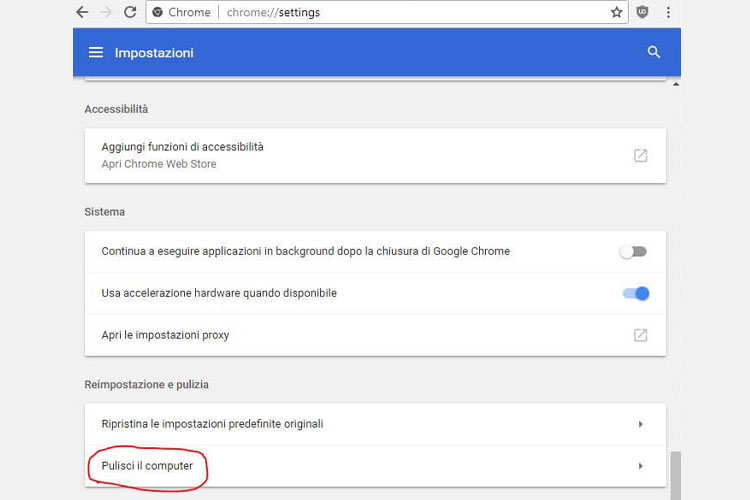The width and height of the screenshot is (750, 500).
Task: Enable background apps toggle after closing Chrome
Action: pos(633,252)
